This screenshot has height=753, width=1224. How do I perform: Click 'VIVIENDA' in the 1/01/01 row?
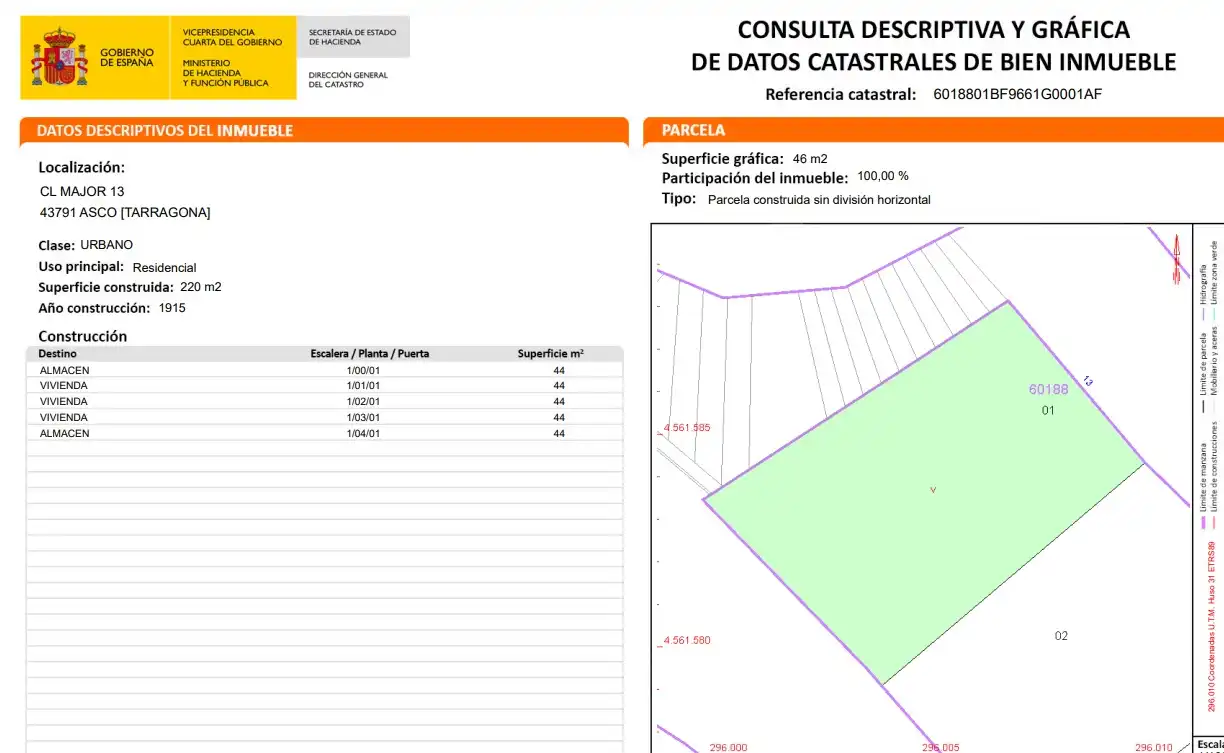(63, 386)
